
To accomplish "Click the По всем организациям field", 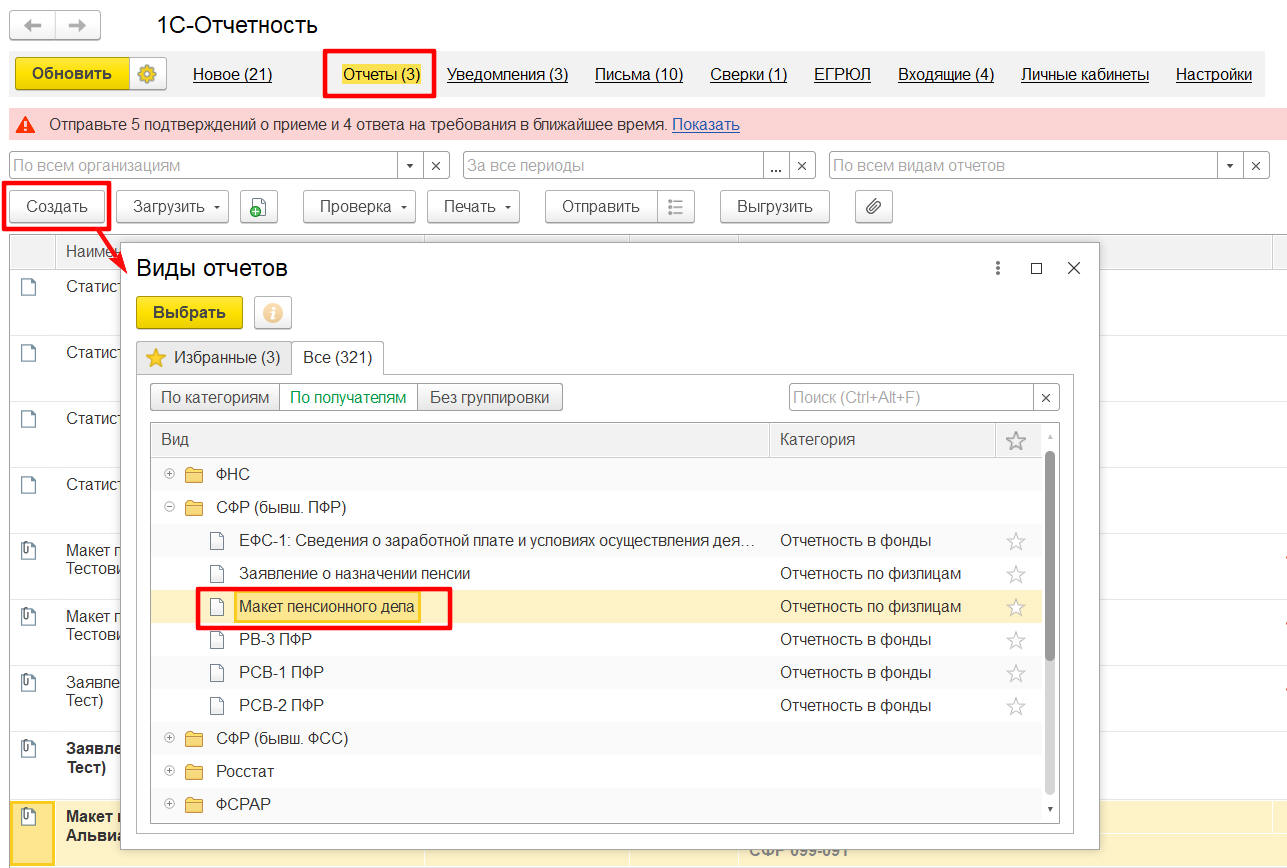I will tap(204, 166).
